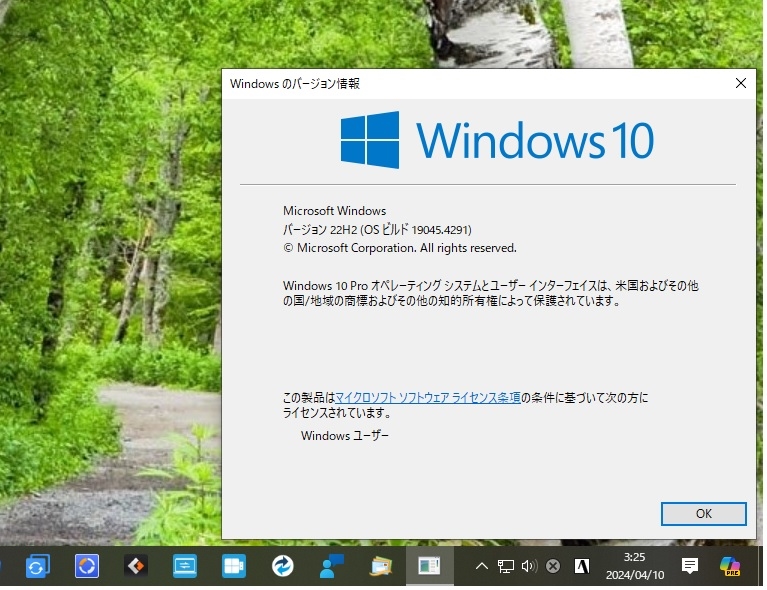Click the Windows のバージョン情報 title bar text
This screenshot has width=767, height=590.
tap(295, 84)
